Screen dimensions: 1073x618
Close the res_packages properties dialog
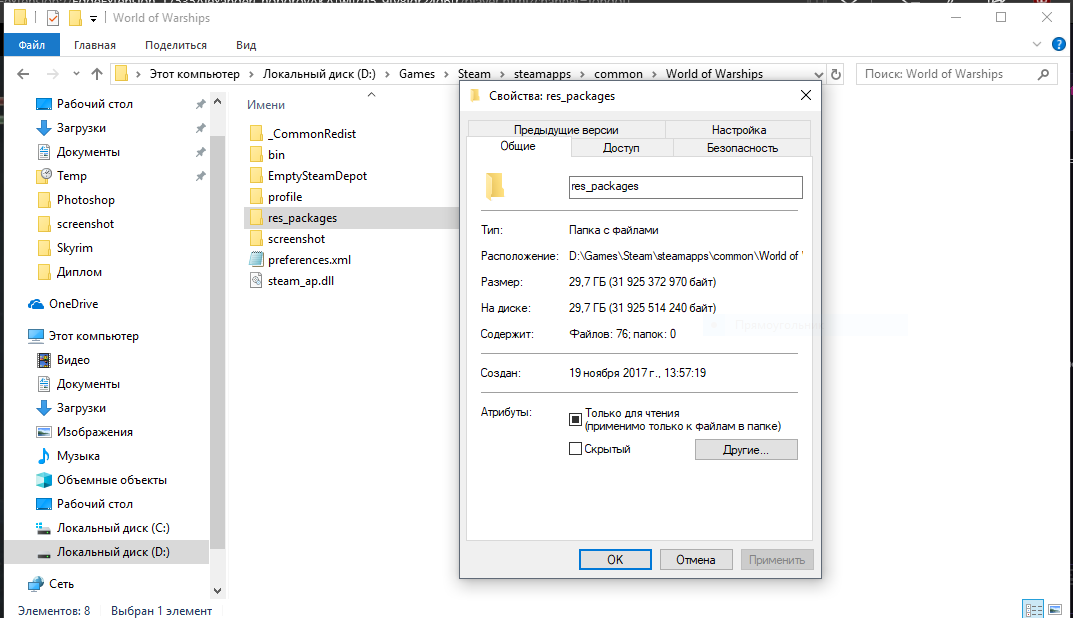[805, 95]
